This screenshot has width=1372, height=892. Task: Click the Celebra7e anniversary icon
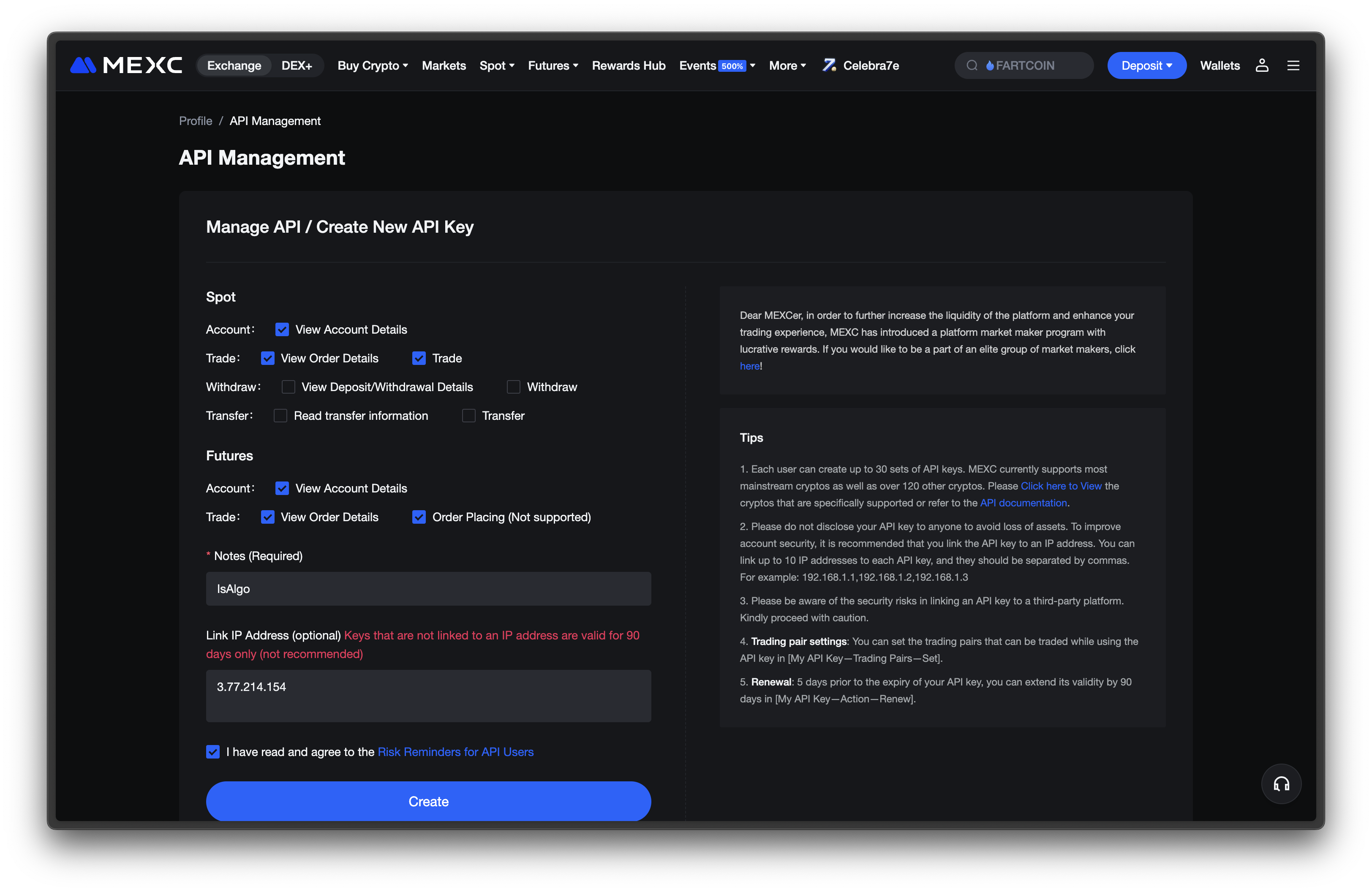click(829, 66)
